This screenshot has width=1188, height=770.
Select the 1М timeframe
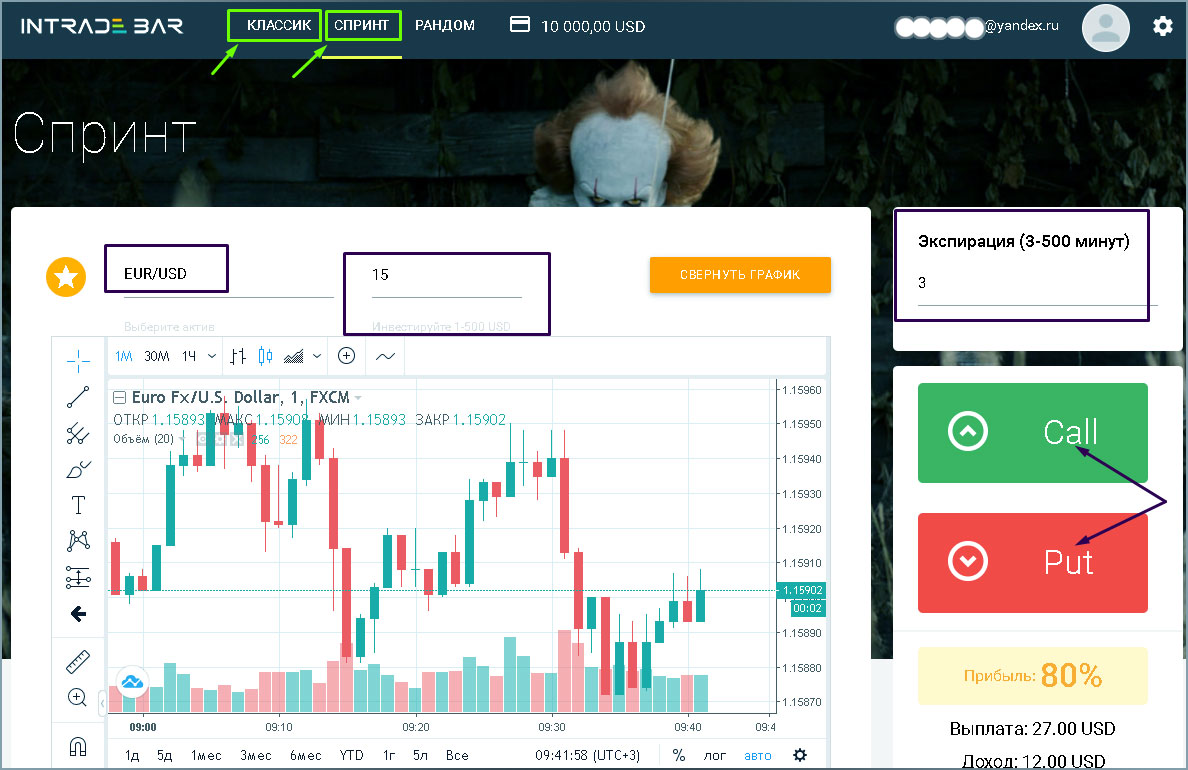click(123, 356)
